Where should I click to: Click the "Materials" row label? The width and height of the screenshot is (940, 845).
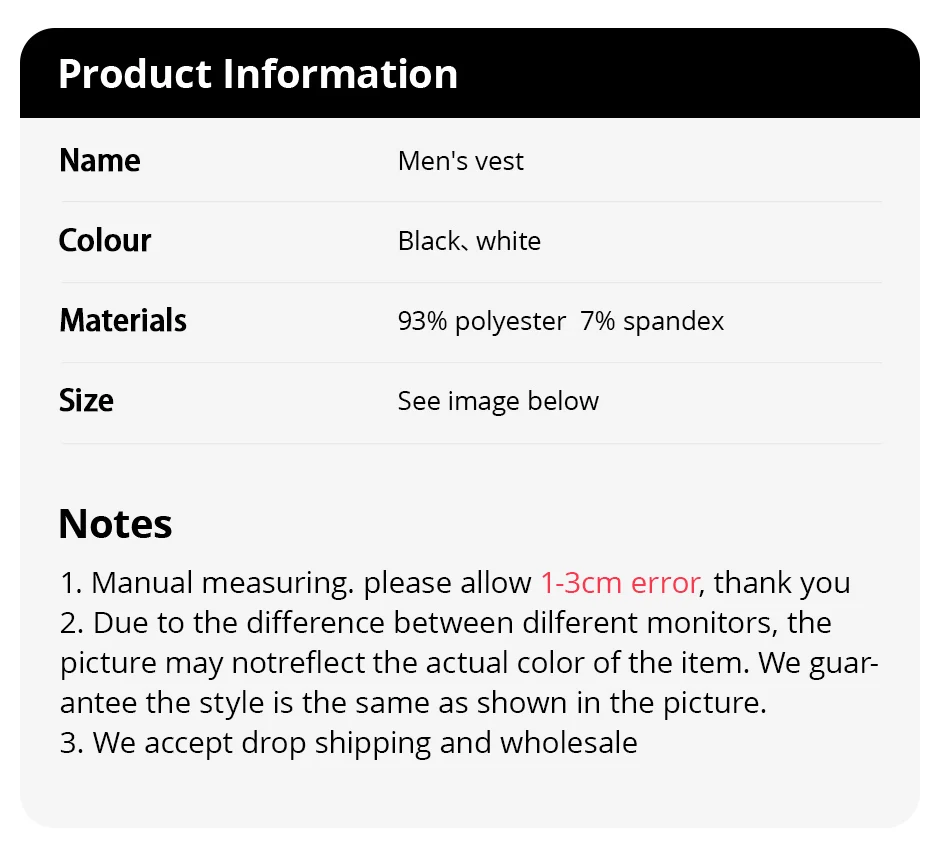tap(123, 321)
